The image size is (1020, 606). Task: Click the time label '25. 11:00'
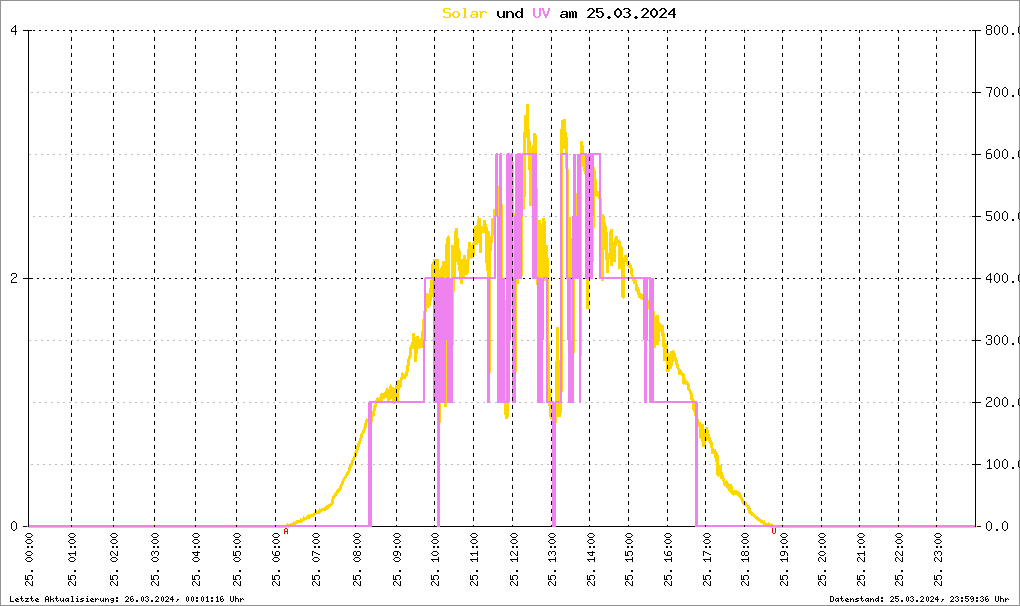point(474,559)
